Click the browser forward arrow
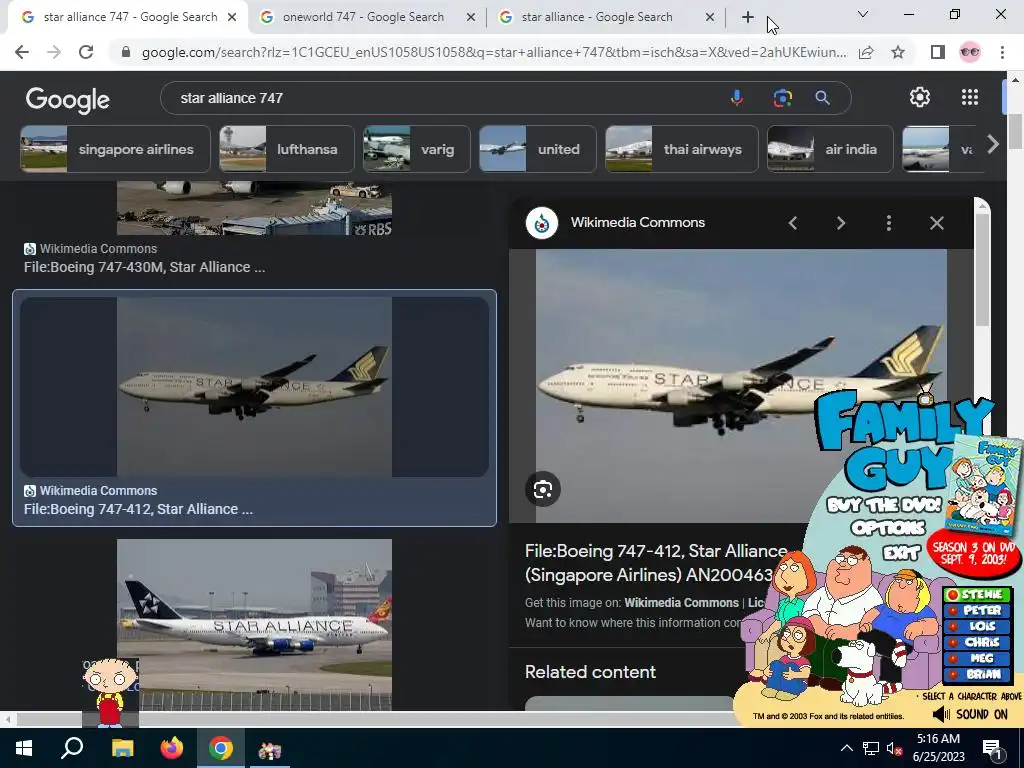This screenshot has width=1024, height=768. (54, 52)
